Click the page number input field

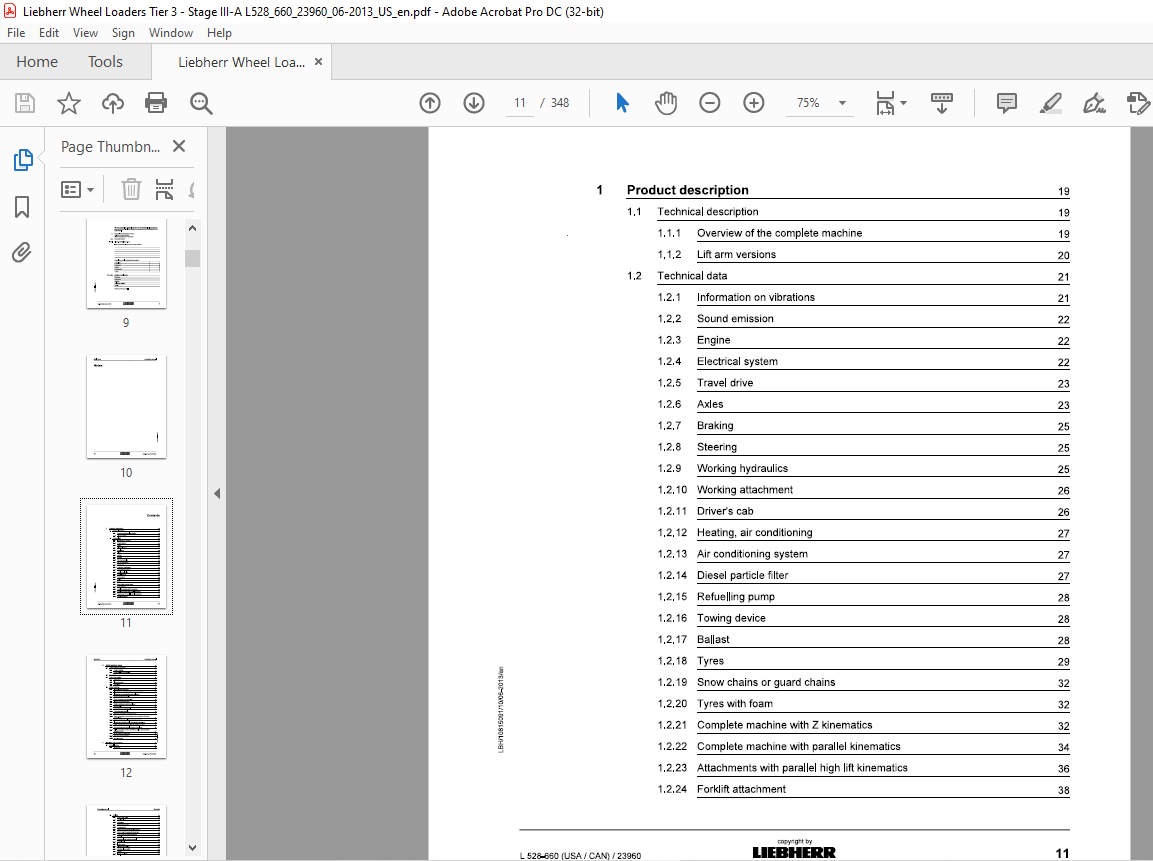pos(520,103)
